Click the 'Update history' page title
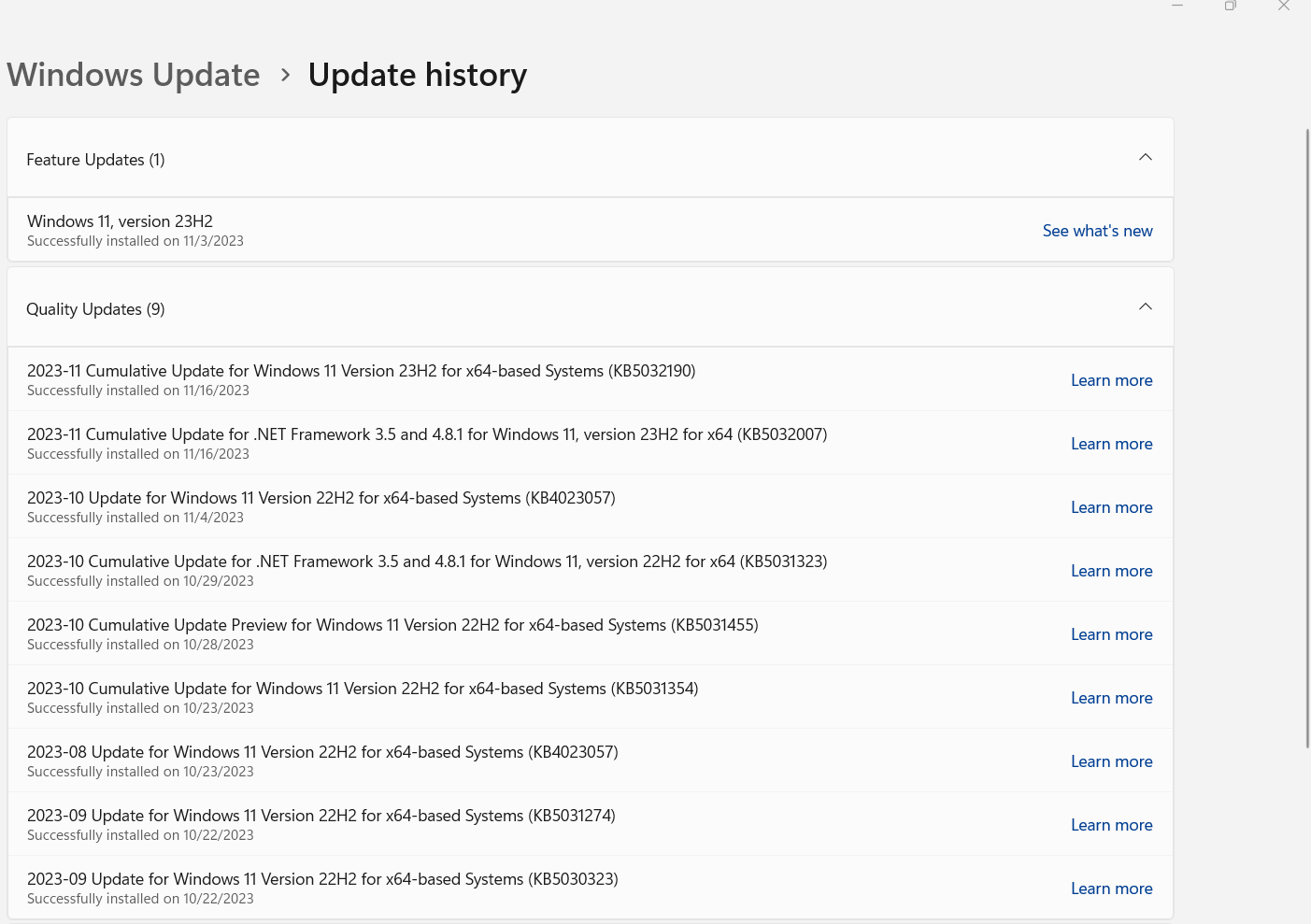The height and width of the screenshot is (924, 1311). pos(418,75)
